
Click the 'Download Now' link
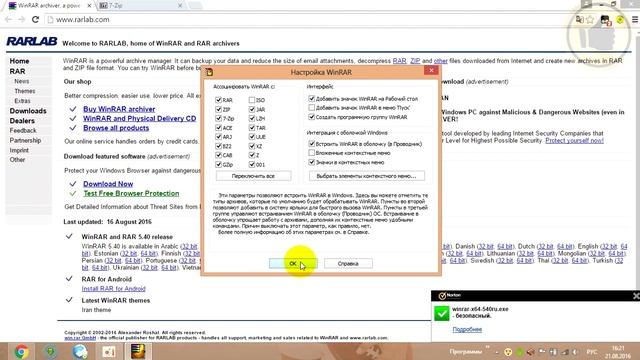point(108,184)
